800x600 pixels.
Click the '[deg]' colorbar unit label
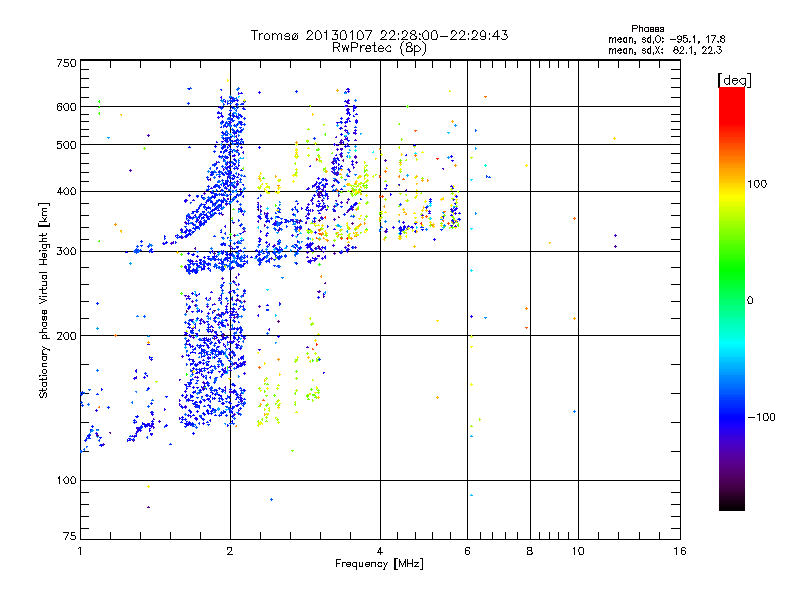click(x=734, y=80)
